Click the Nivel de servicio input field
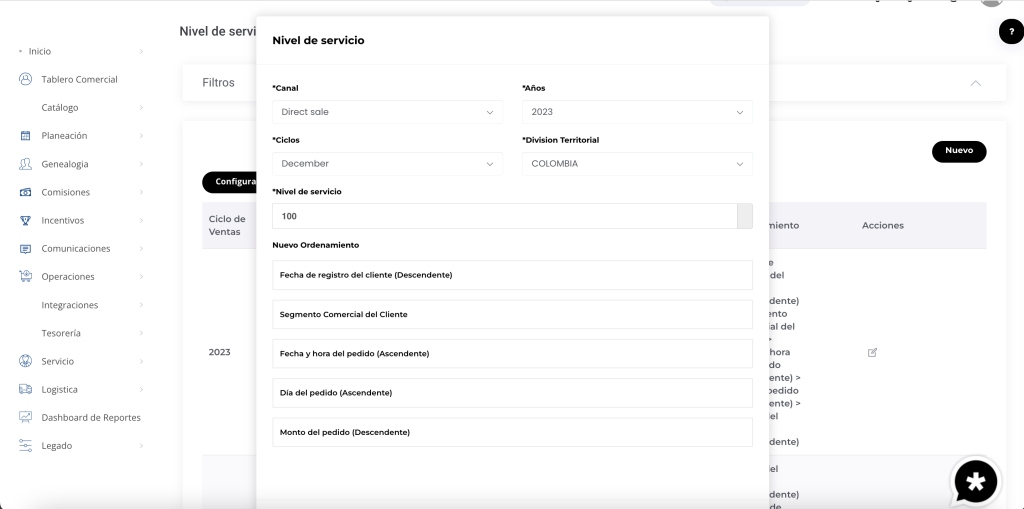 tap(504, 216)
